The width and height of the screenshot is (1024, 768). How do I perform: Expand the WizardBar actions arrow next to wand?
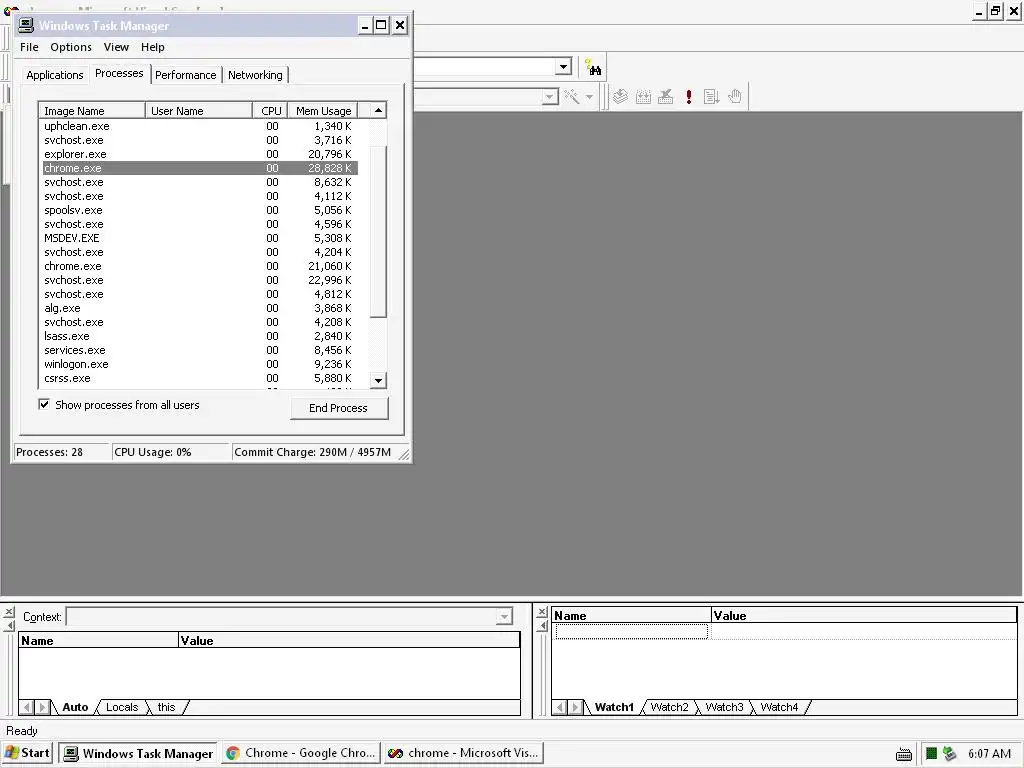pyautogui.click(x=589, y=97)
